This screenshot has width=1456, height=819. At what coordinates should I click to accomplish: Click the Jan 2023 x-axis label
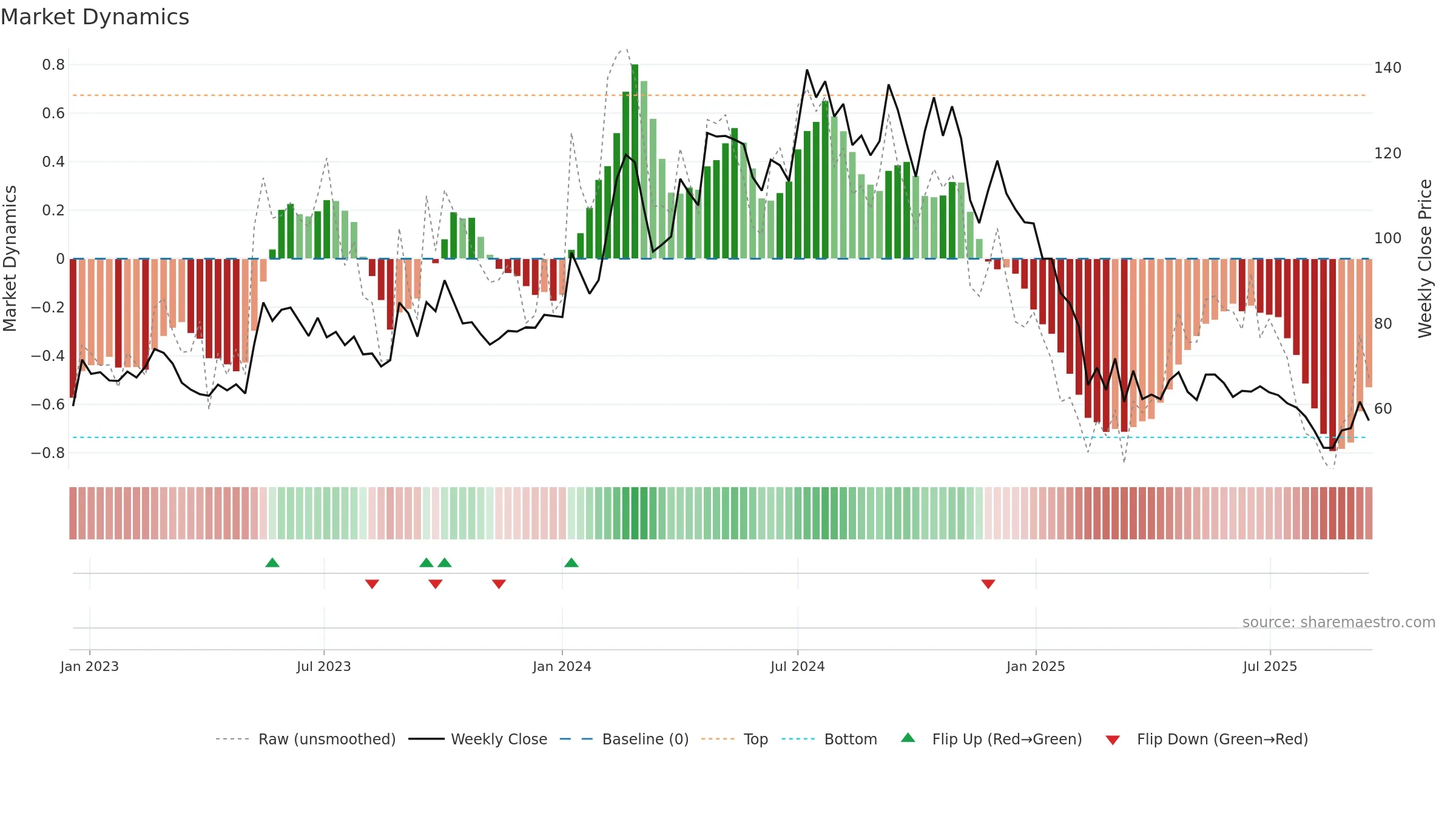[90, 666]
